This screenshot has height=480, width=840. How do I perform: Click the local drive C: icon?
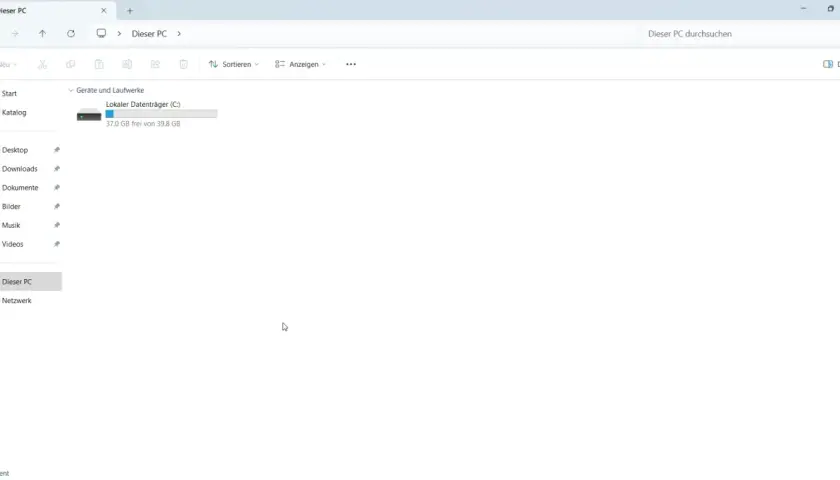coord(89,114)
